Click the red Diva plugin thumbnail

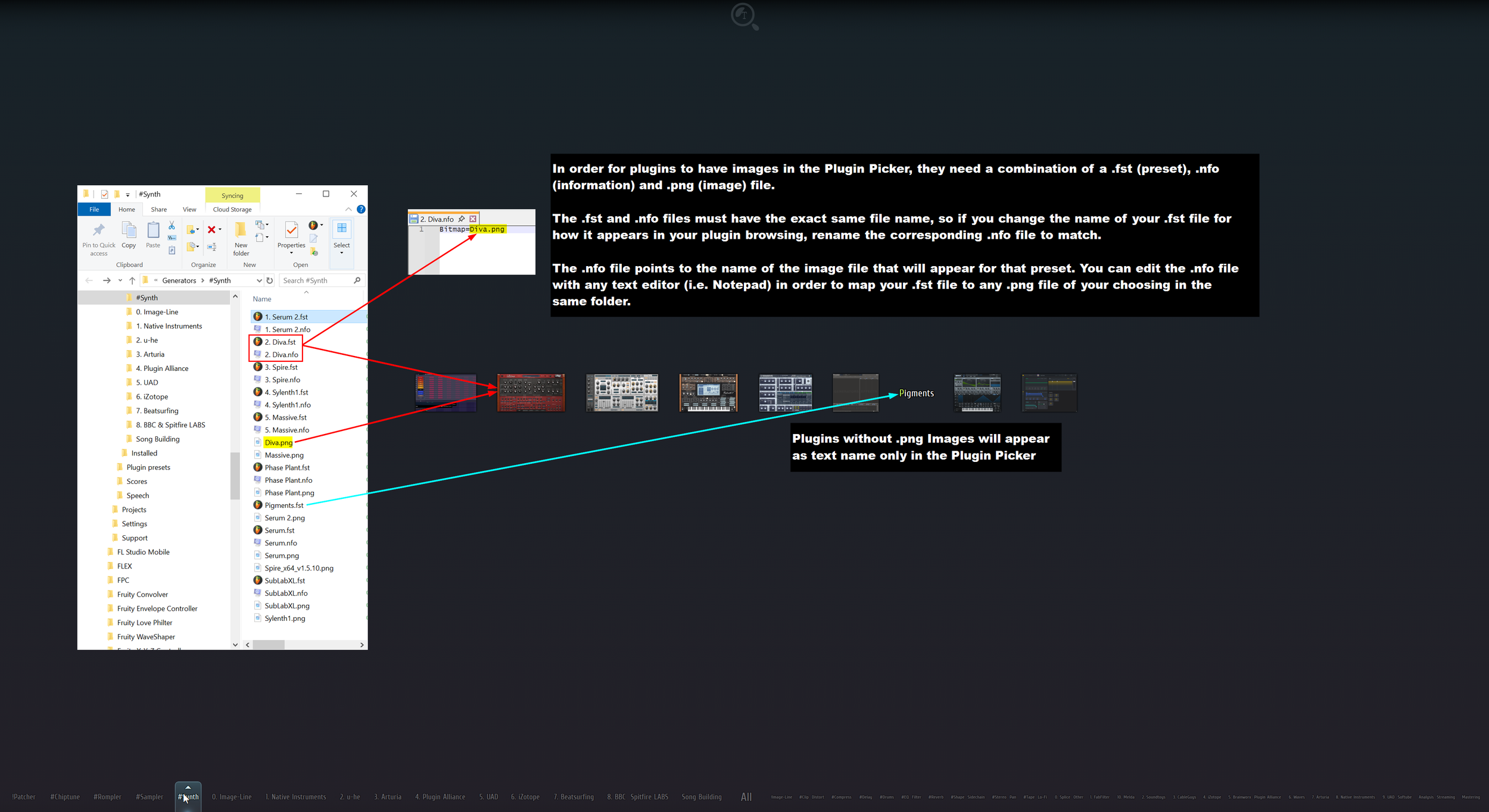click(531, 393)
